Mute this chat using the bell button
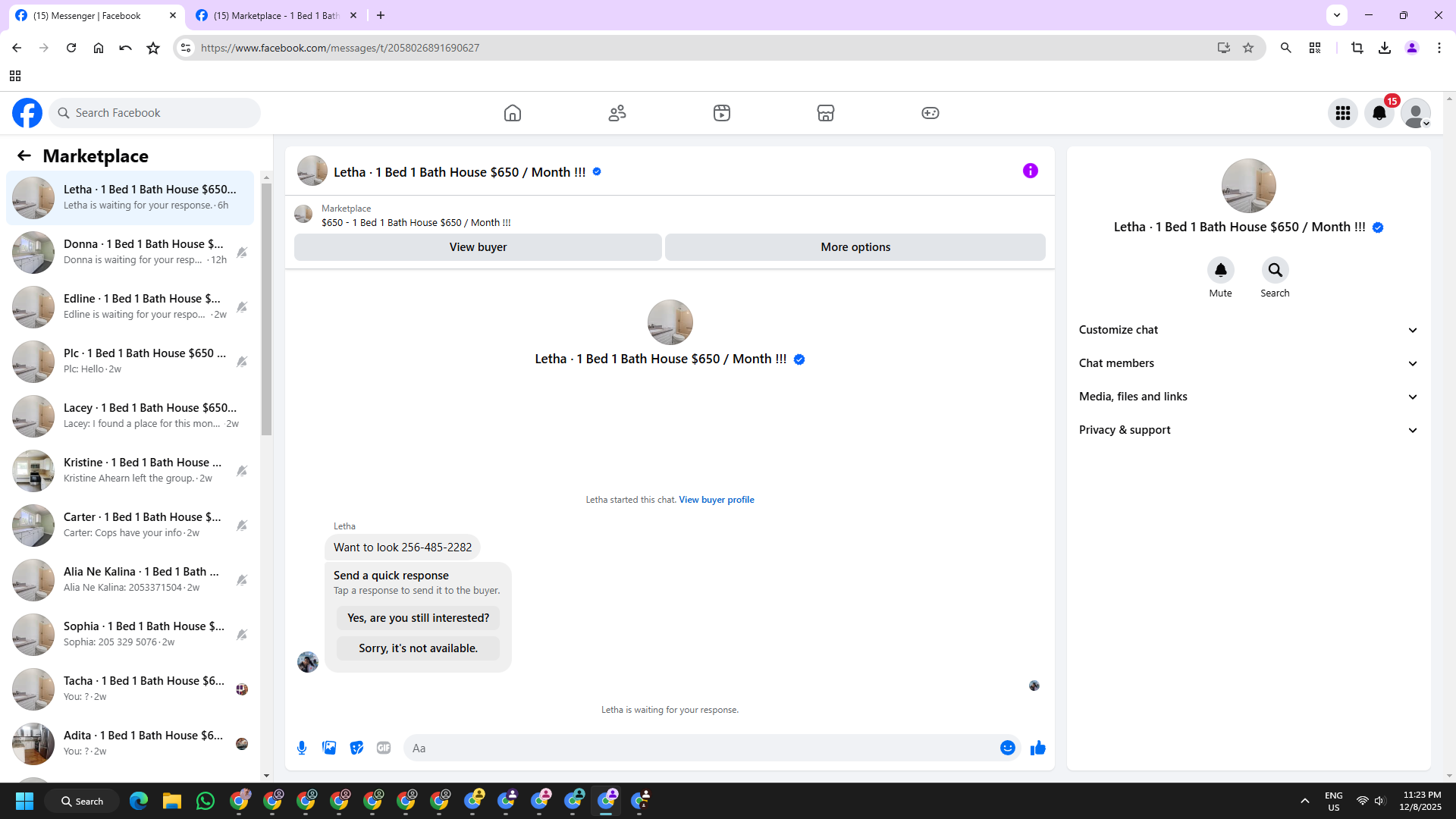This screenshot has width=1456, height=819. click(x=1221, y=270)
